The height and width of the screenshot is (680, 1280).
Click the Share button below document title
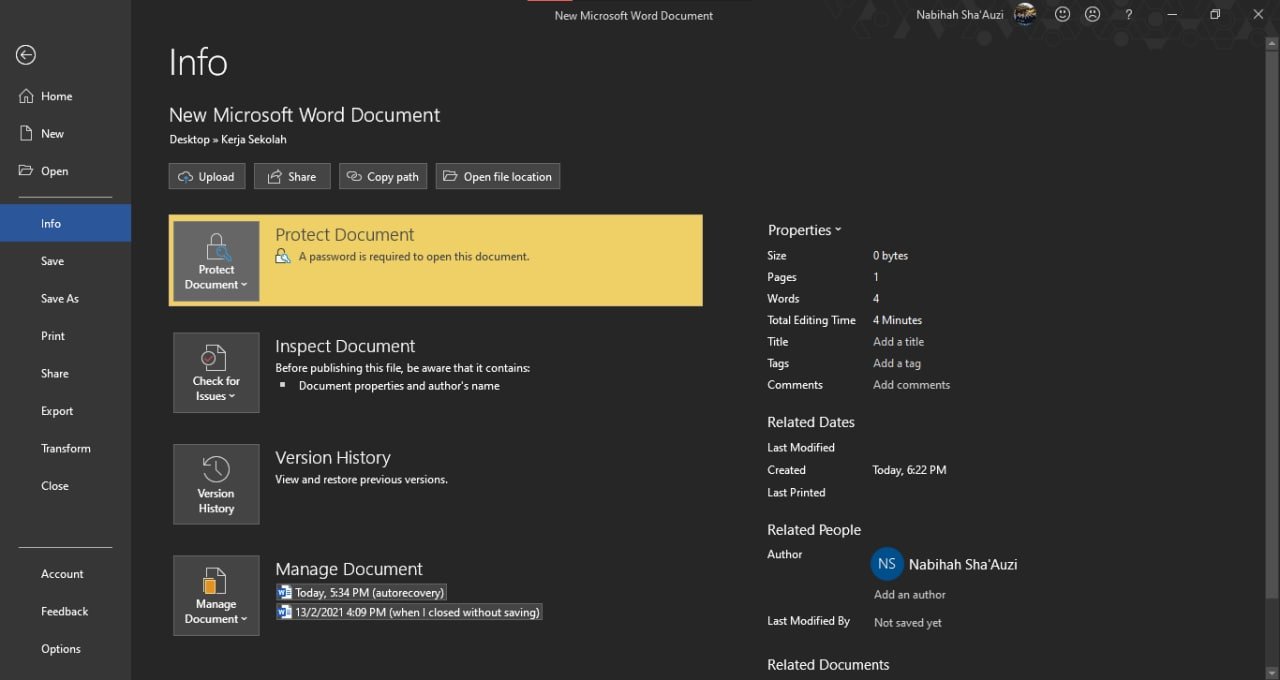292,176
